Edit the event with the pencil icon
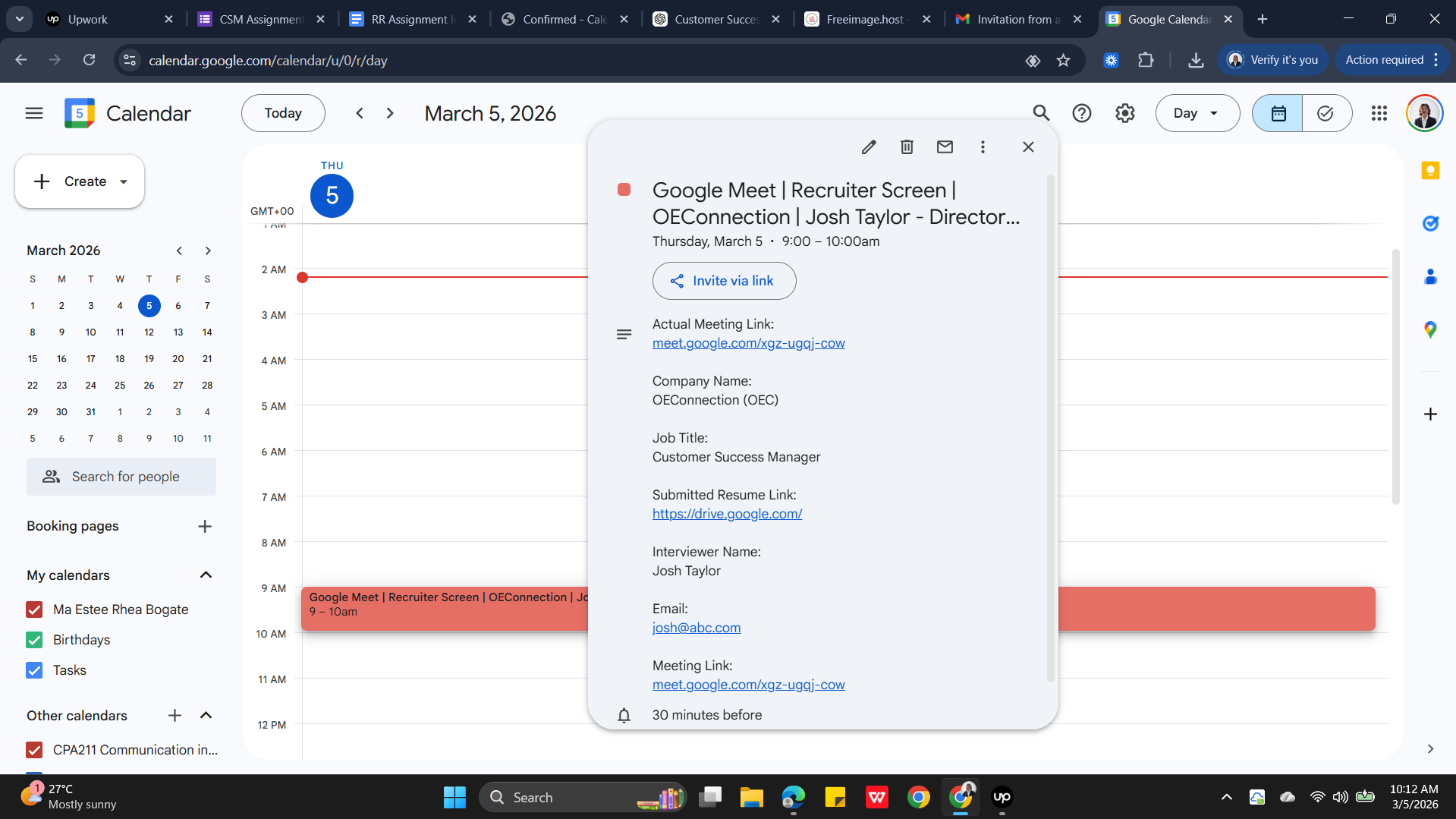This screenshot has width=1456, height=819. pos(869,147)
